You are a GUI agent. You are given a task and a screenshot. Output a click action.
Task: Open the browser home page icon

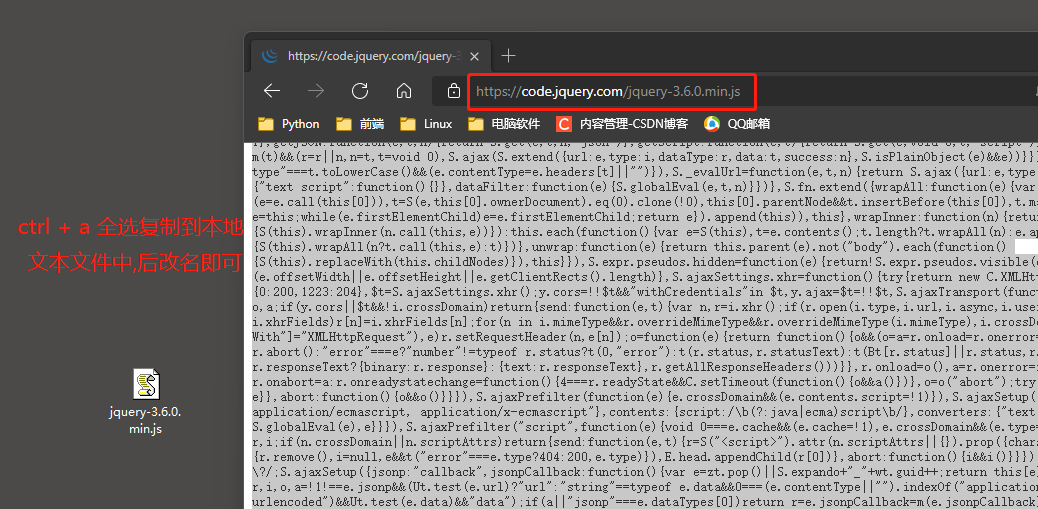pyautogui.click(x=404, y=91)
